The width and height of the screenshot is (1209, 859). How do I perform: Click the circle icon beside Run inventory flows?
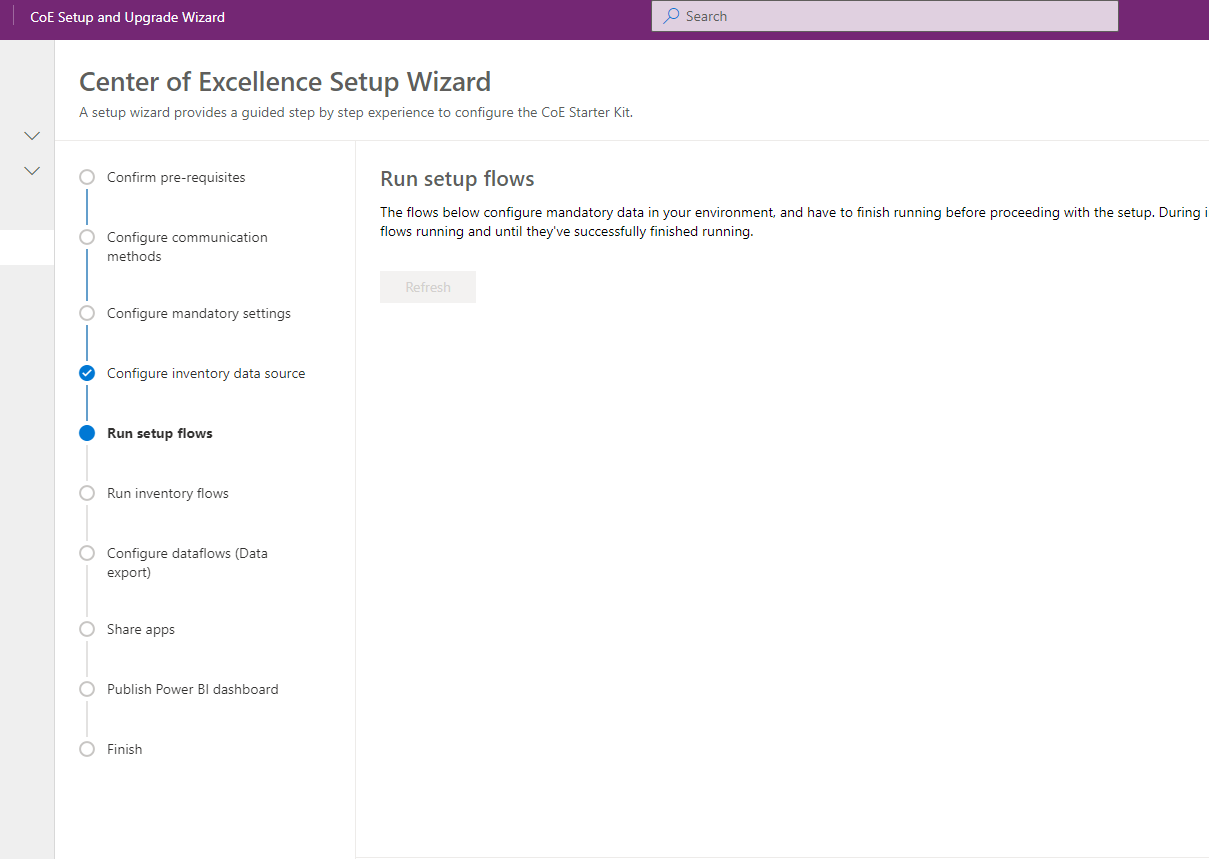click(87, 492)
